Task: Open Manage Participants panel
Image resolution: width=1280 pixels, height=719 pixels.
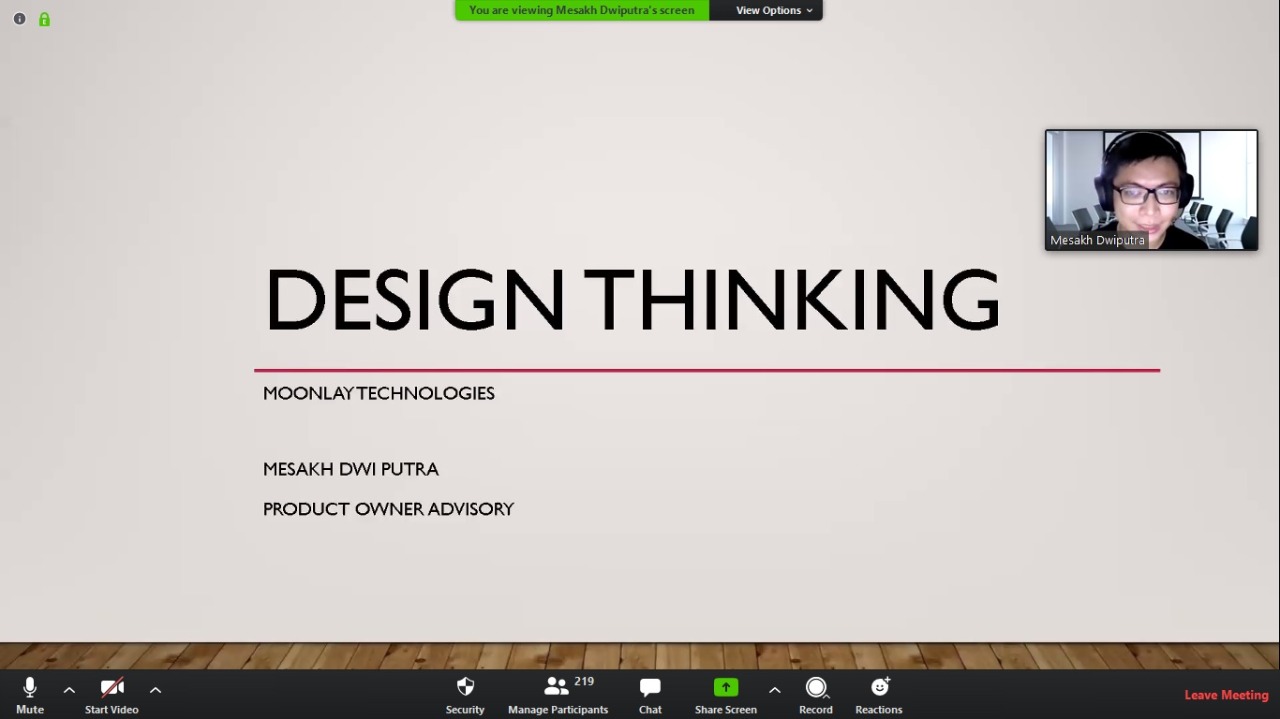Action: (557, 695)
